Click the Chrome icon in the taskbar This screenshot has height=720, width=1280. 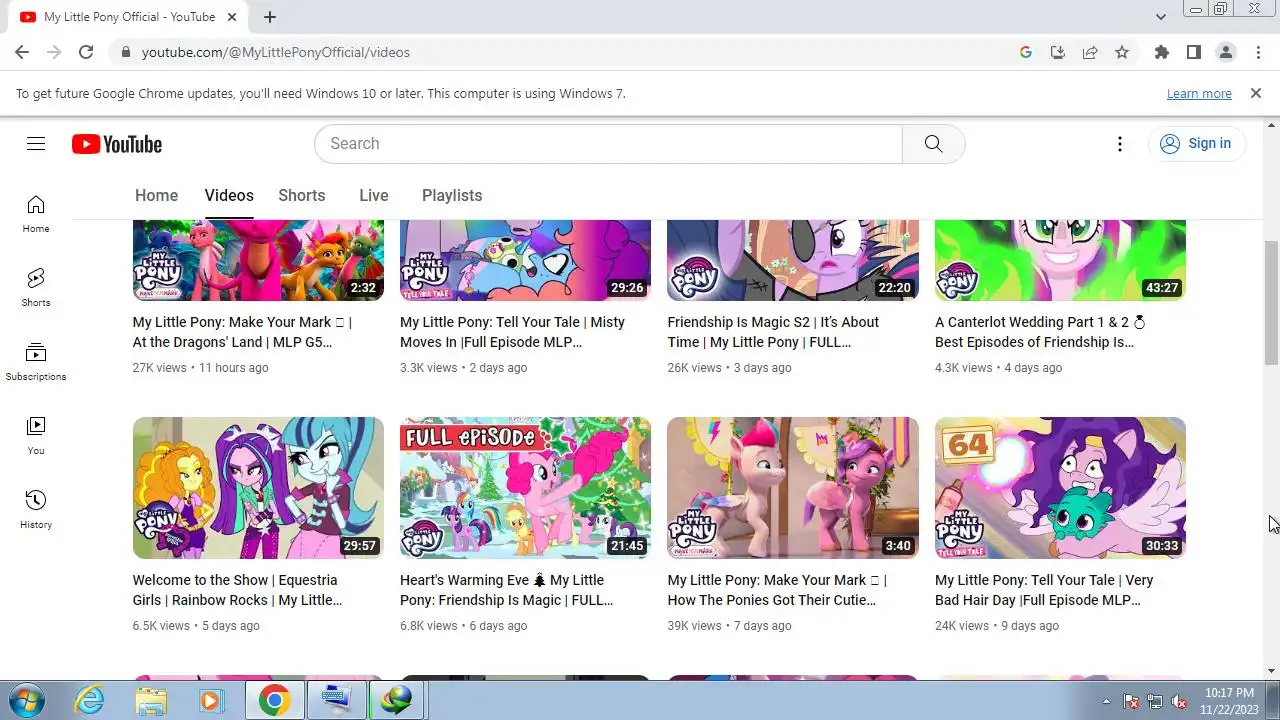coord(274,700)
